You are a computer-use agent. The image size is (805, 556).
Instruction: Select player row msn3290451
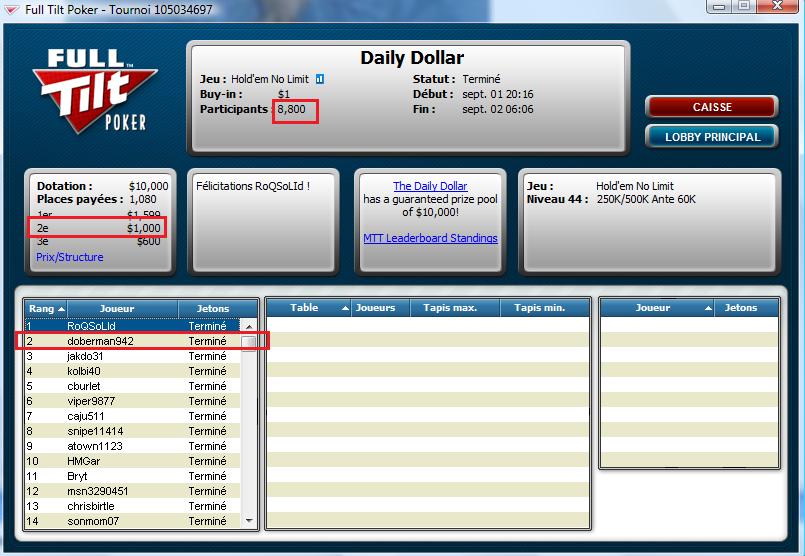[132, 491]
